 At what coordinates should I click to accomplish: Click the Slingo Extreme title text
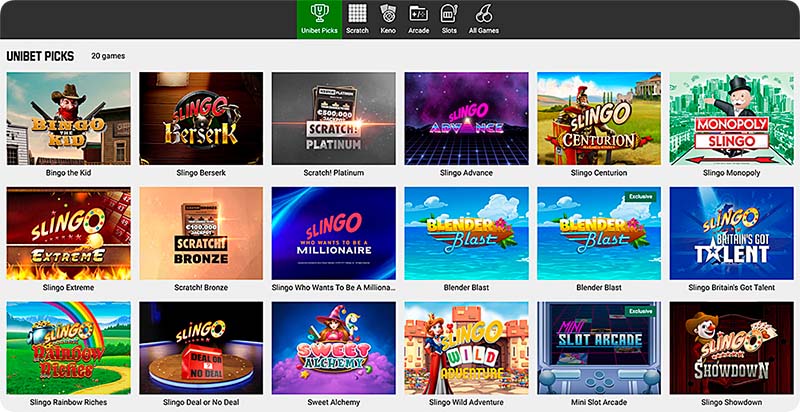pyautogui.click(x=68, y=288)
